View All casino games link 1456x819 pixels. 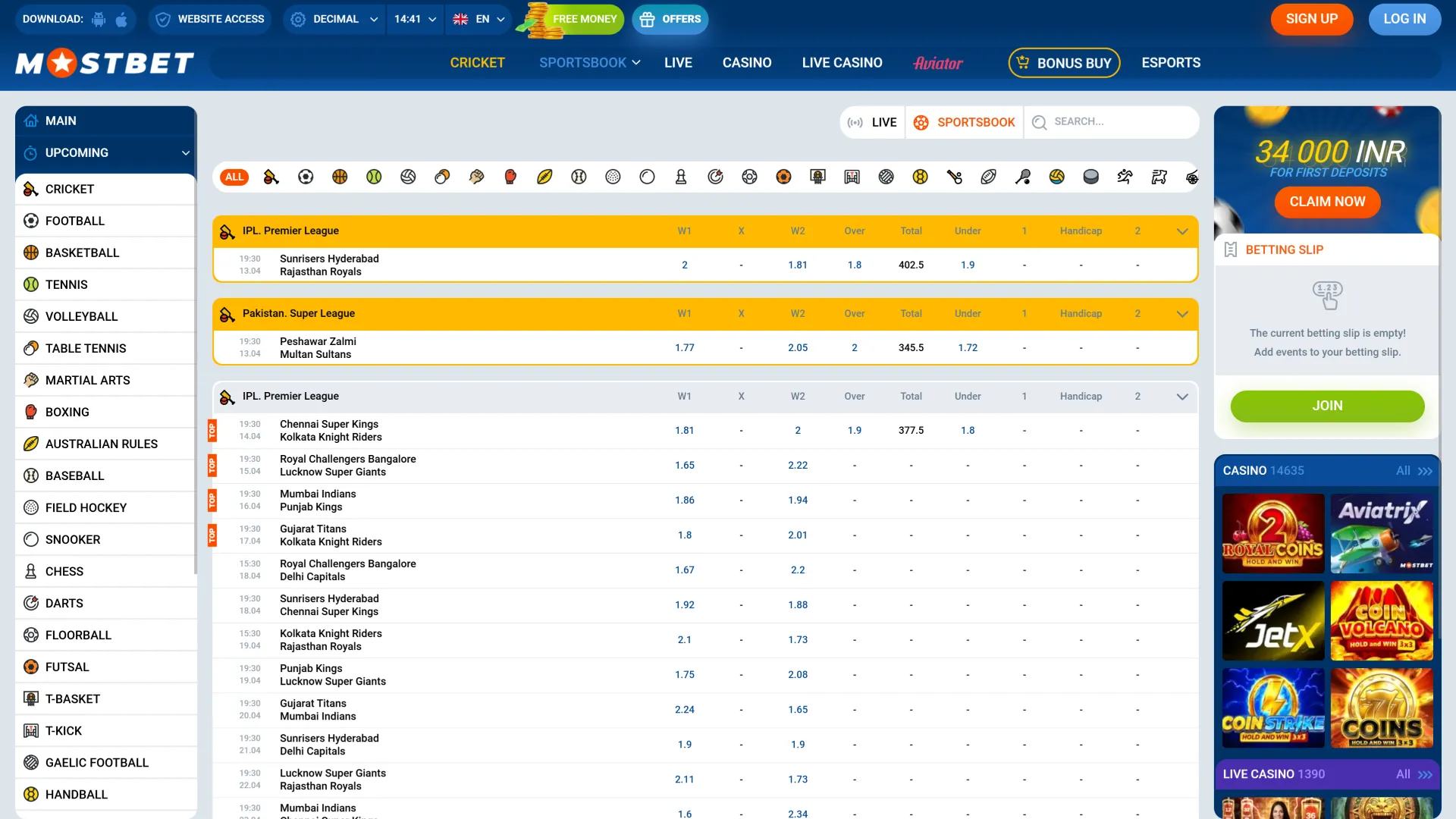[1414, 471]
